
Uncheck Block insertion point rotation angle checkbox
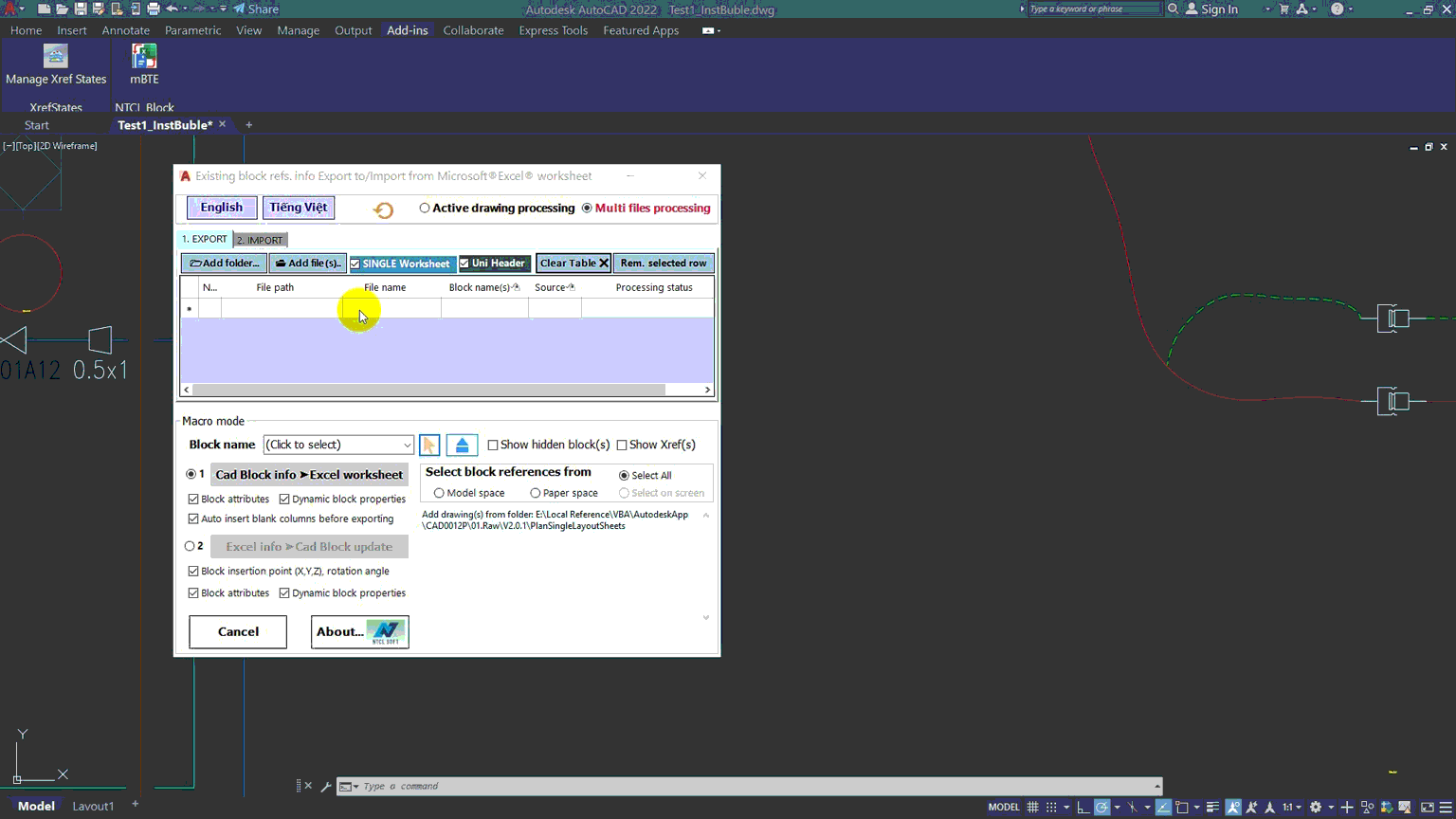coord(193,572)
